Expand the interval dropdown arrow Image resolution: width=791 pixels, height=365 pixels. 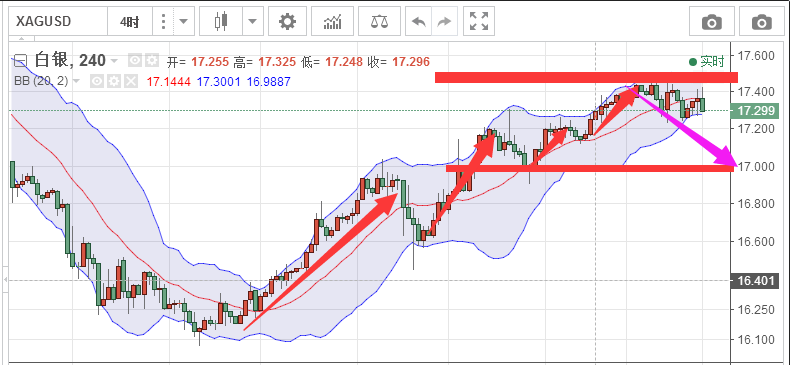183,22
